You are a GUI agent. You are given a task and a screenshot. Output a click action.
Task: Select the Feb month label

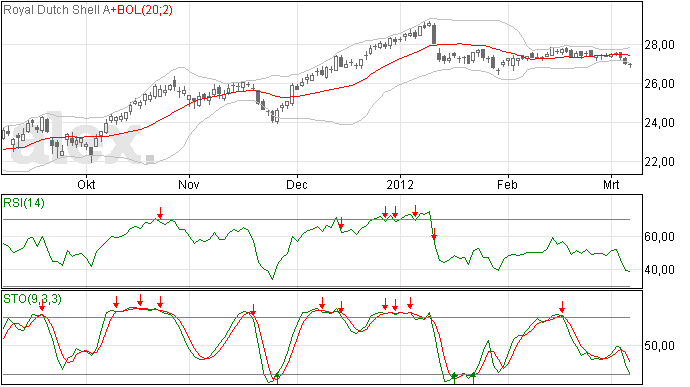pos(507,184)
